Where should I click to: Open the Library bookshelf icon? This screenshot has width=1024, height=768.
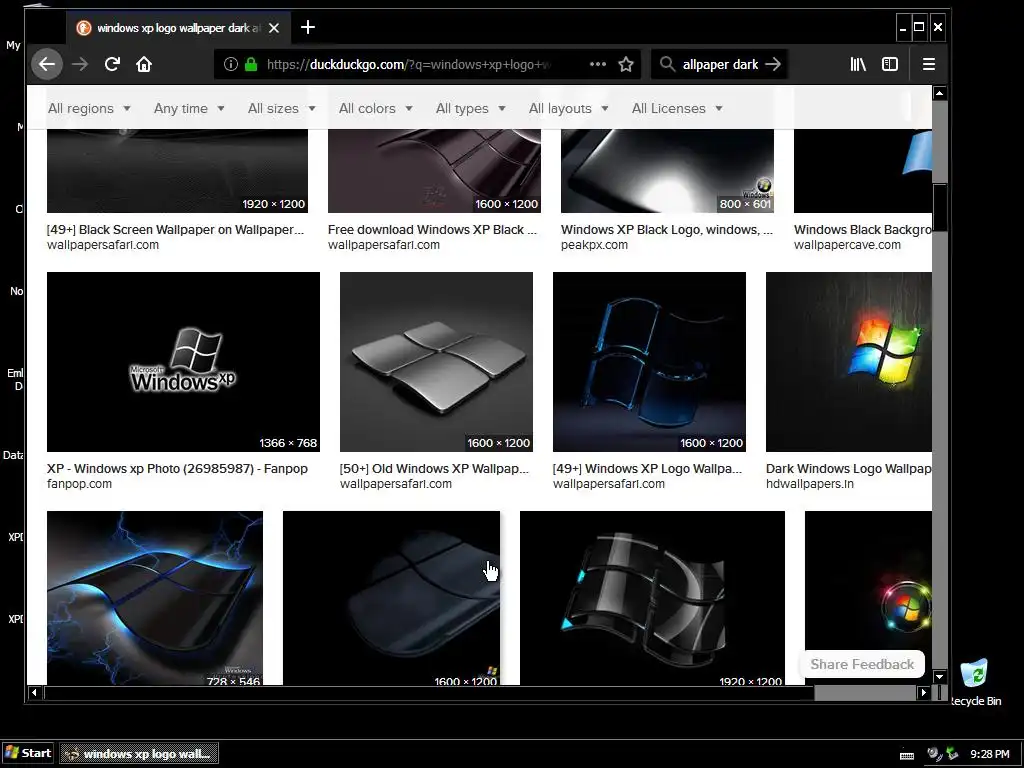[857, 64]
